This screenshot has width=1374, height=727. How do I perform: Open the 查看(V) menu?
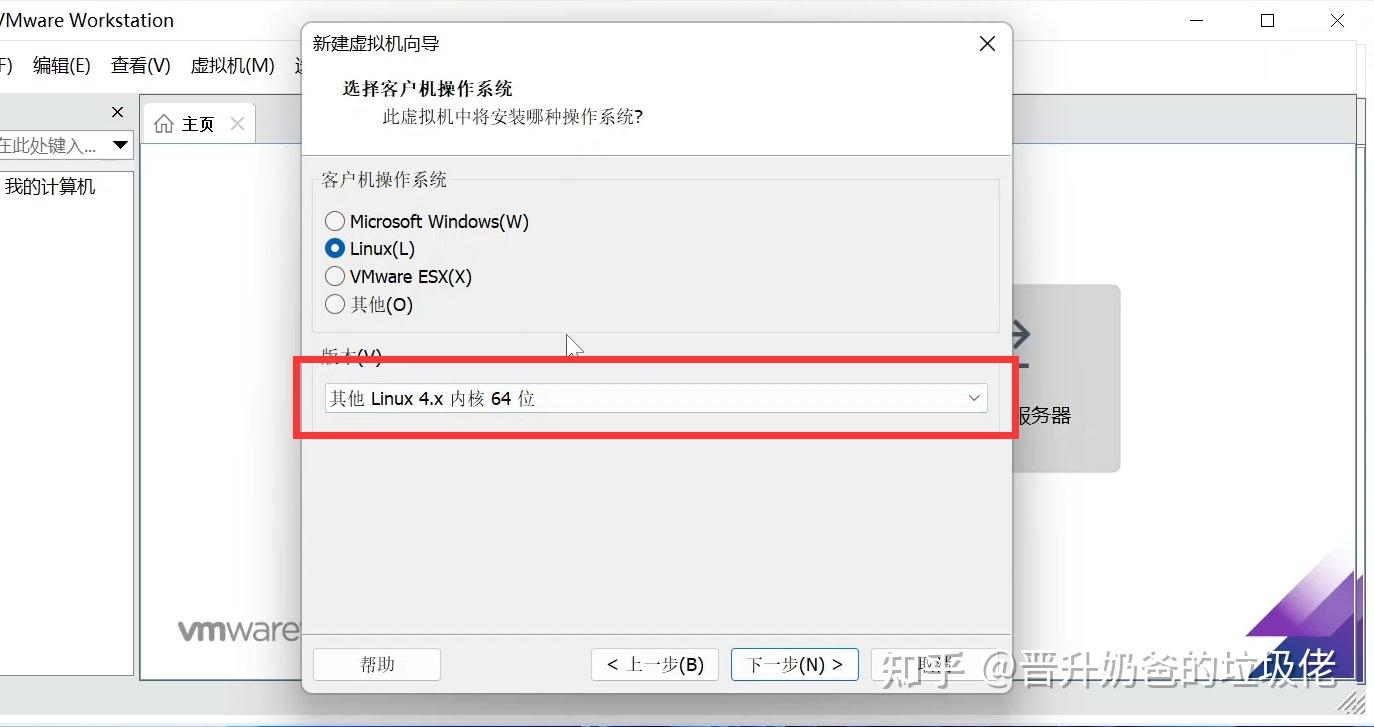tap(141, 66)
